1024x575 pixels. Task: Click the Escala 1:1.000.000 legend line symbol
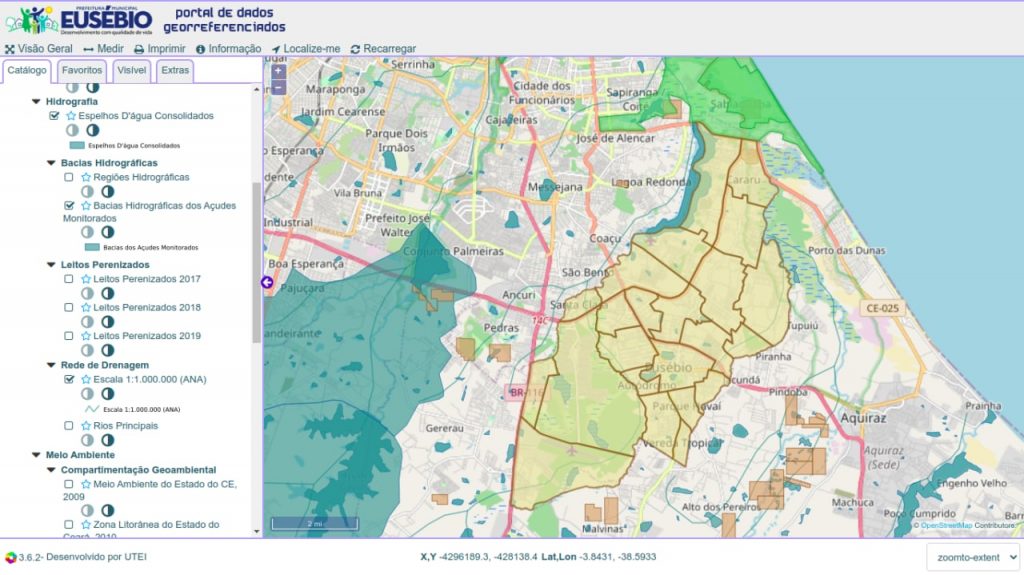[x=92, y=410]
